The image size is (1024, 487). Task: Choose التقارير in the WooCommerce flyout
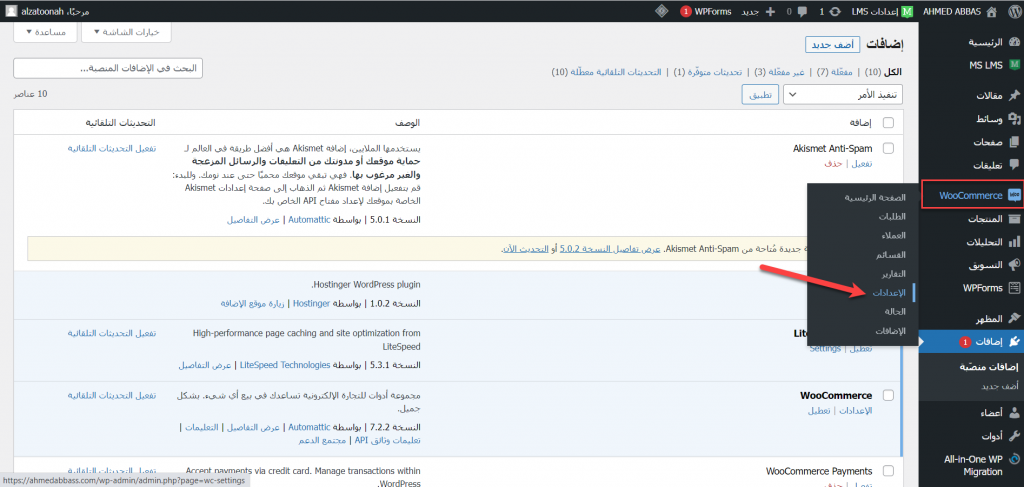pyautogui.click(x=893, y=274)
